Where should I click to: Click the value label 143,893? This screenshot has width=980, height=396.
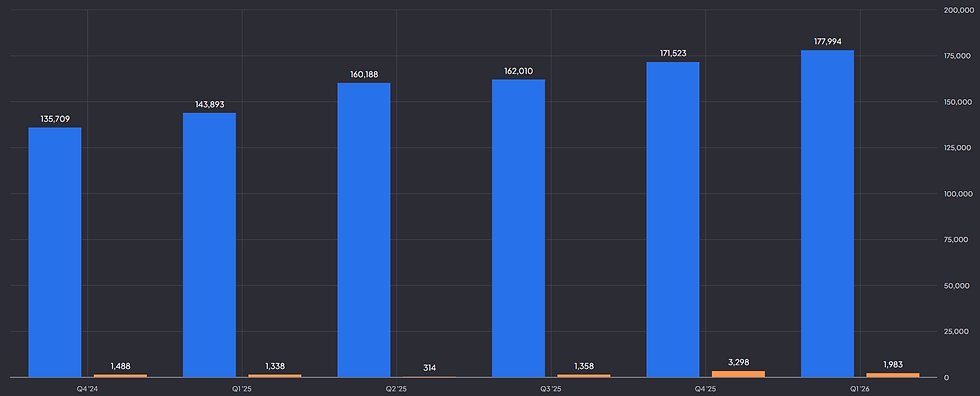[209, 104]
